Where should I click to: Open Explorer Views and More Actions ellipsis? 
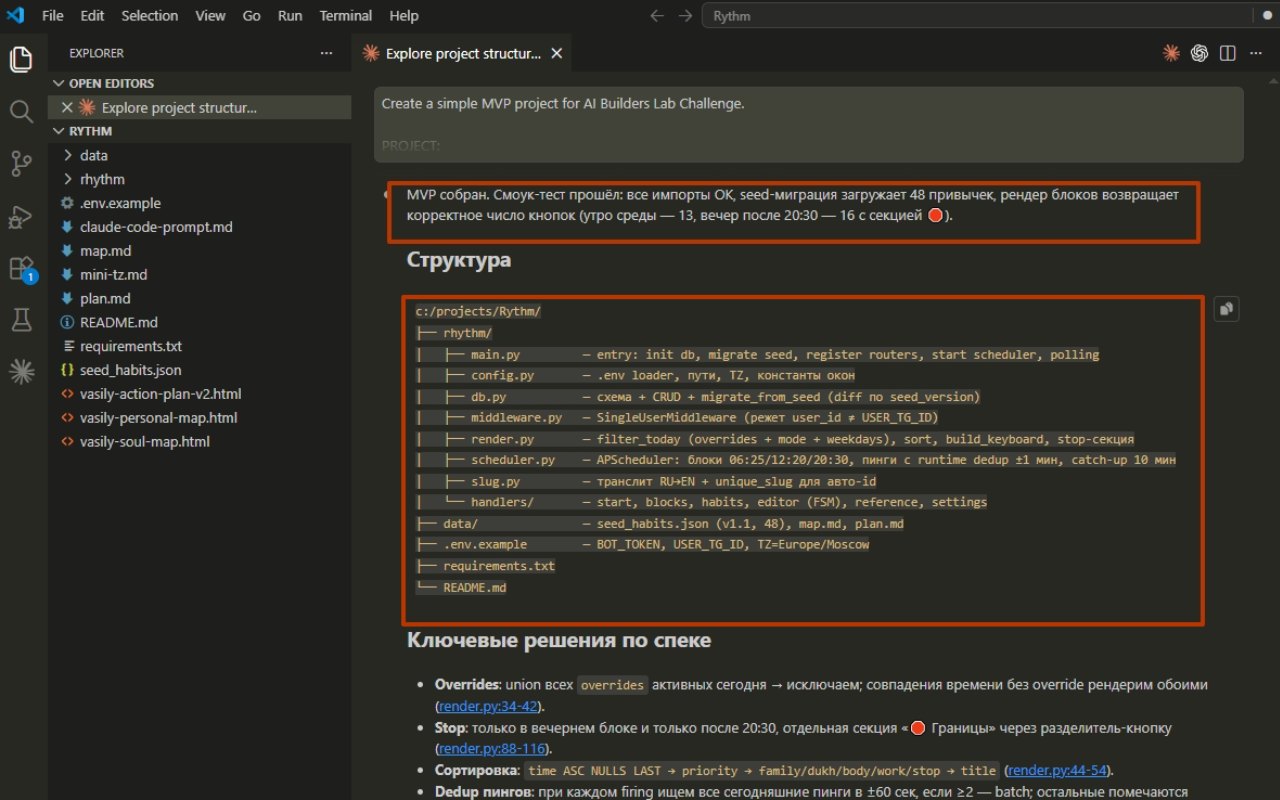(326, 53)
